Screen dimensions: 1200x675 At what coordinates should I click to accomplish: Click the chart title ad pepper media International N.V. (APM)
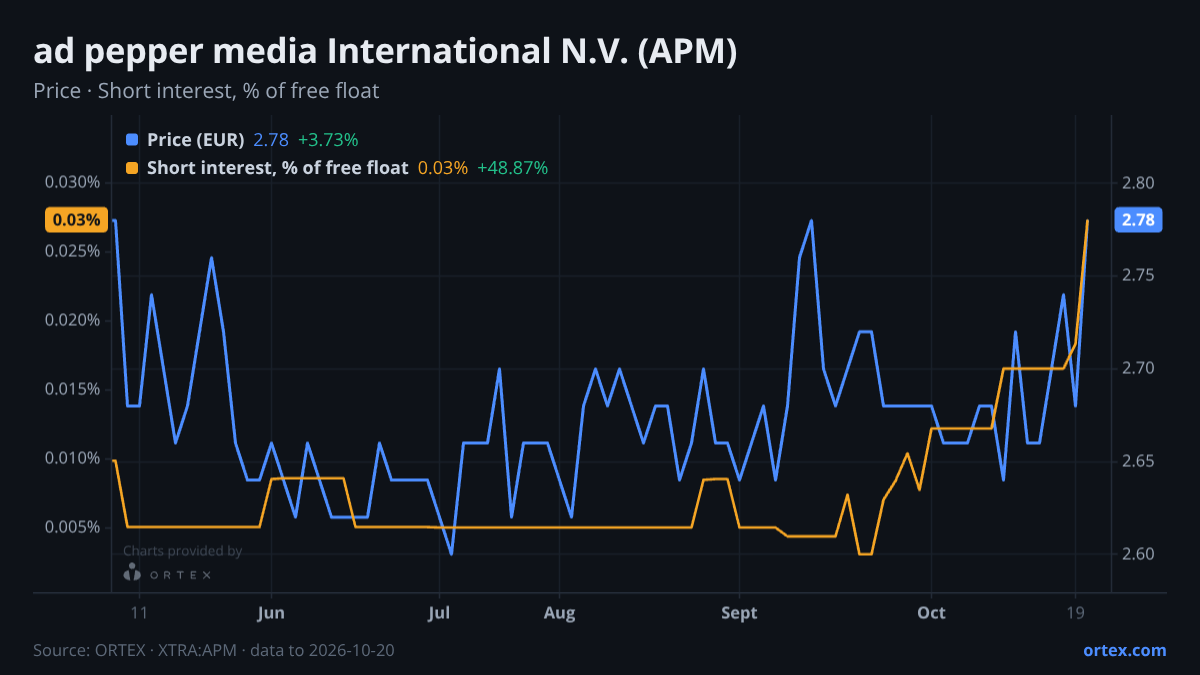pos(385,51)
